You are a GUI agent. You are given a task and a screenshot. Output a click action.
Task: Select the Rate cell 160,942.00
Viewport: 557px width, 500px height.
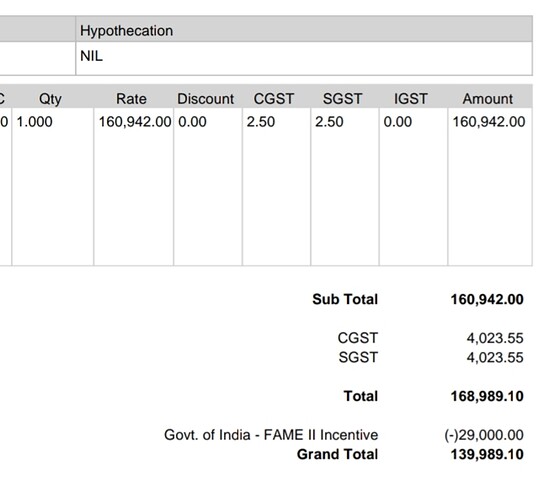[x=135, y=122]
